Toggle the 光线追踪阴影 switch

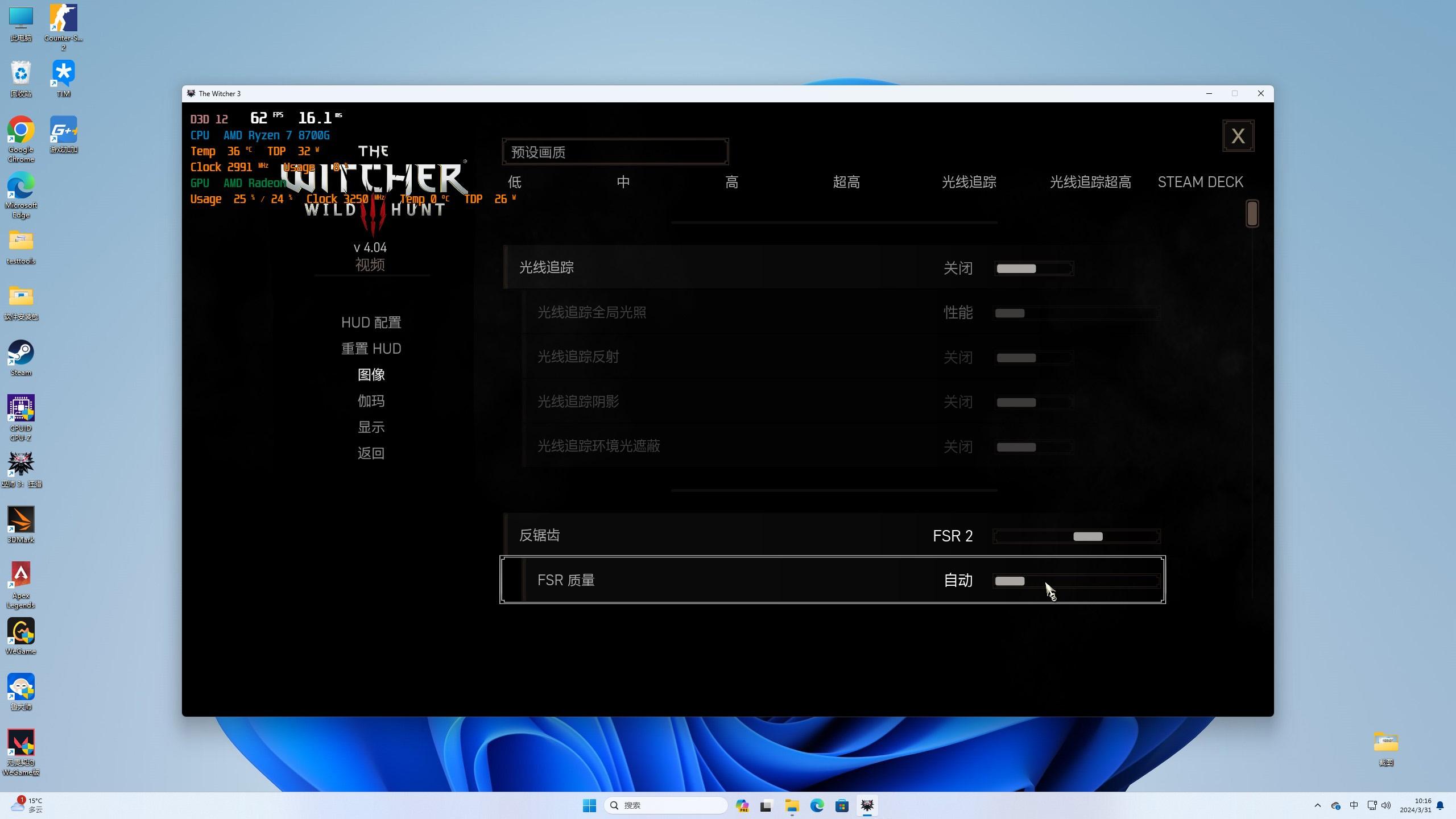[1034, 403]
